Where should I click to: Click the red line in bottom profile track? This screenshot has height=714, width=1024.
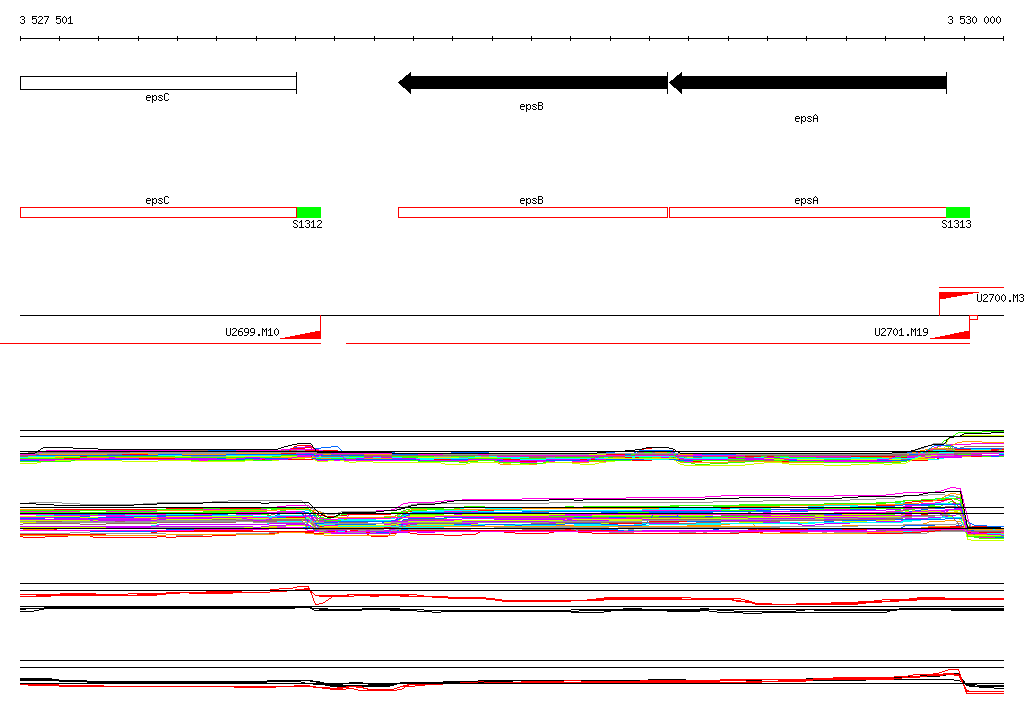coord(512,682)
